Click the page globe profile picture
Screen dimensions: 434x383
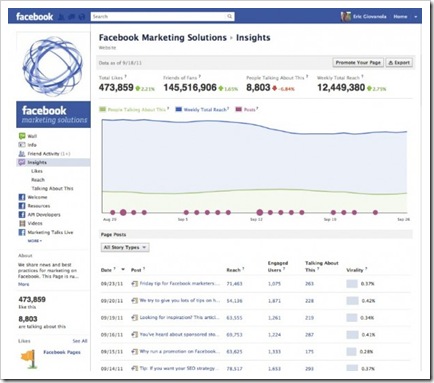tap(52, 66)
